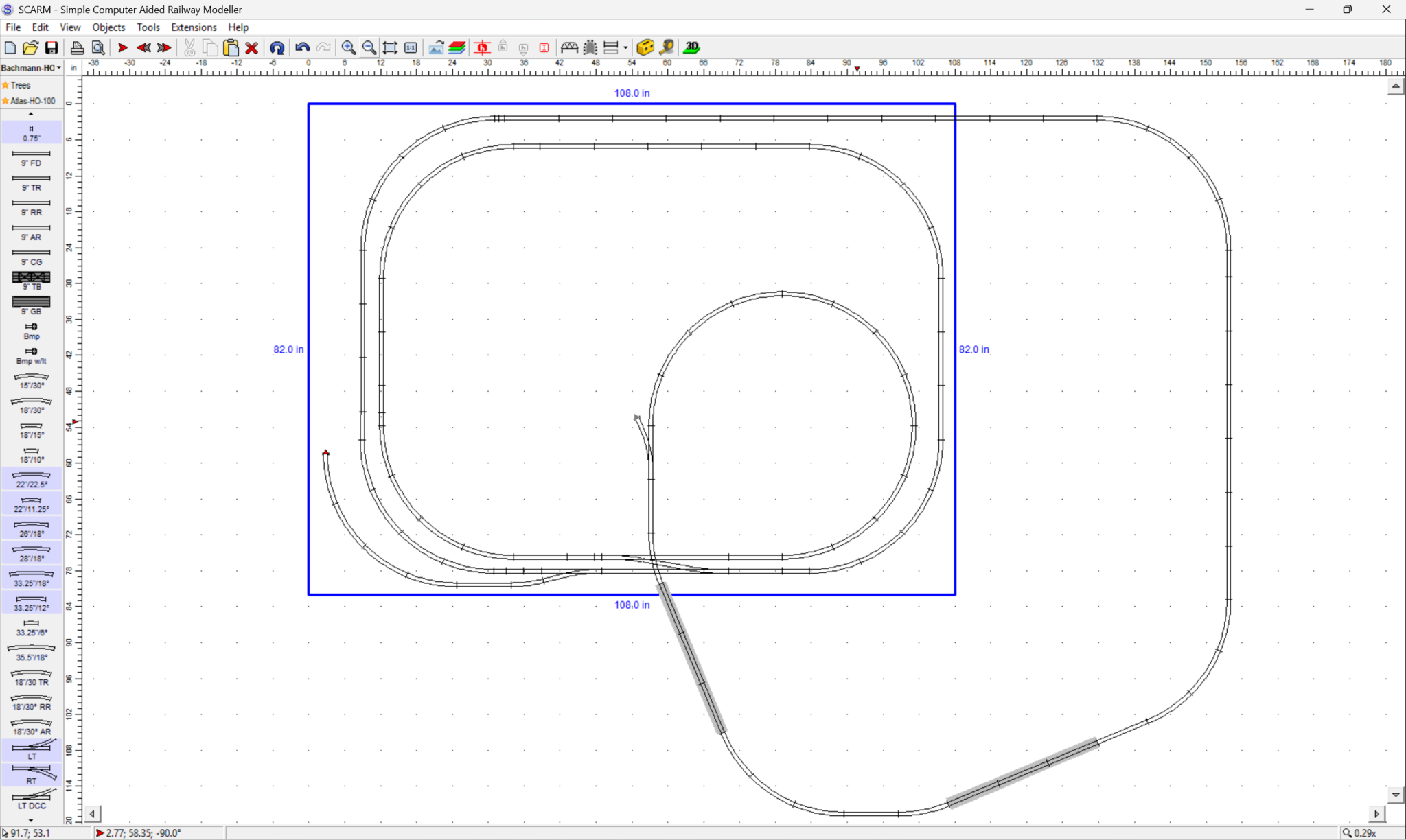Zoom out with magnifier minus icon
Screen dimensions: 1406x840
[369, 47]
